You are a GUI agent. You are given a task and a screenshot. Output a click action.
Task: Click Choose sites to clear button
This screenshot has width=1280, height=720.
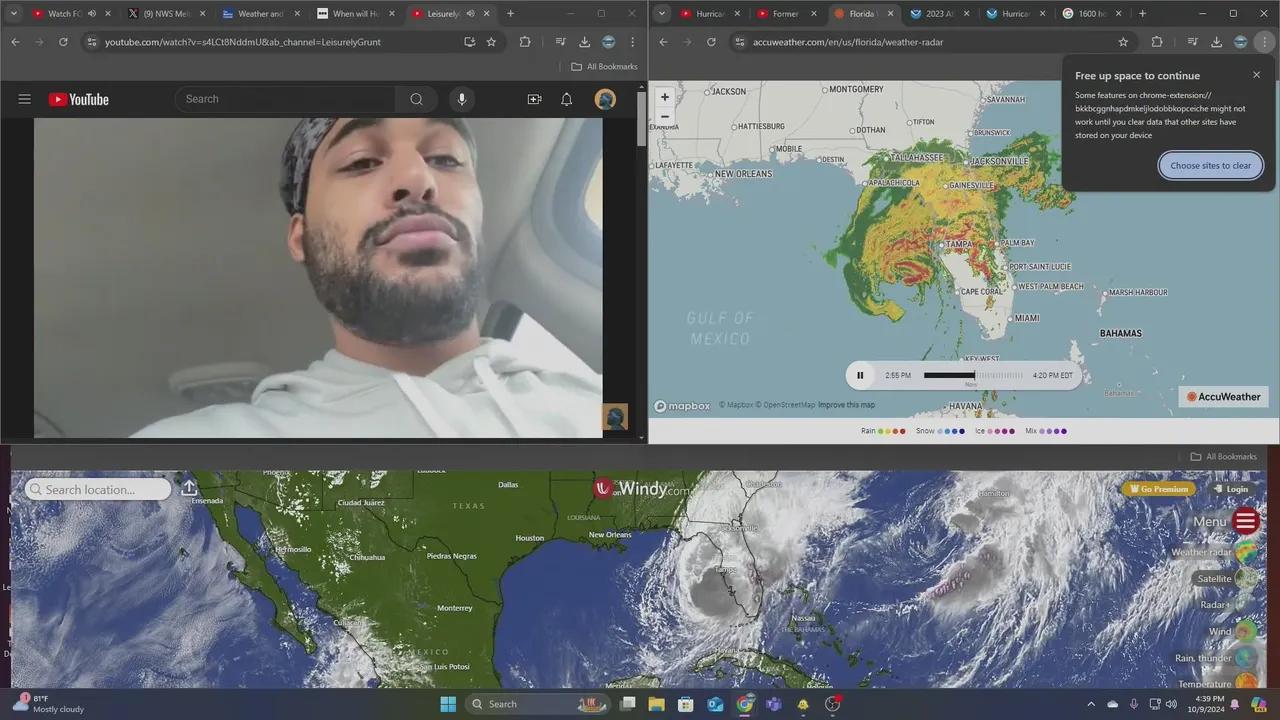click(x=1210, y=166)
